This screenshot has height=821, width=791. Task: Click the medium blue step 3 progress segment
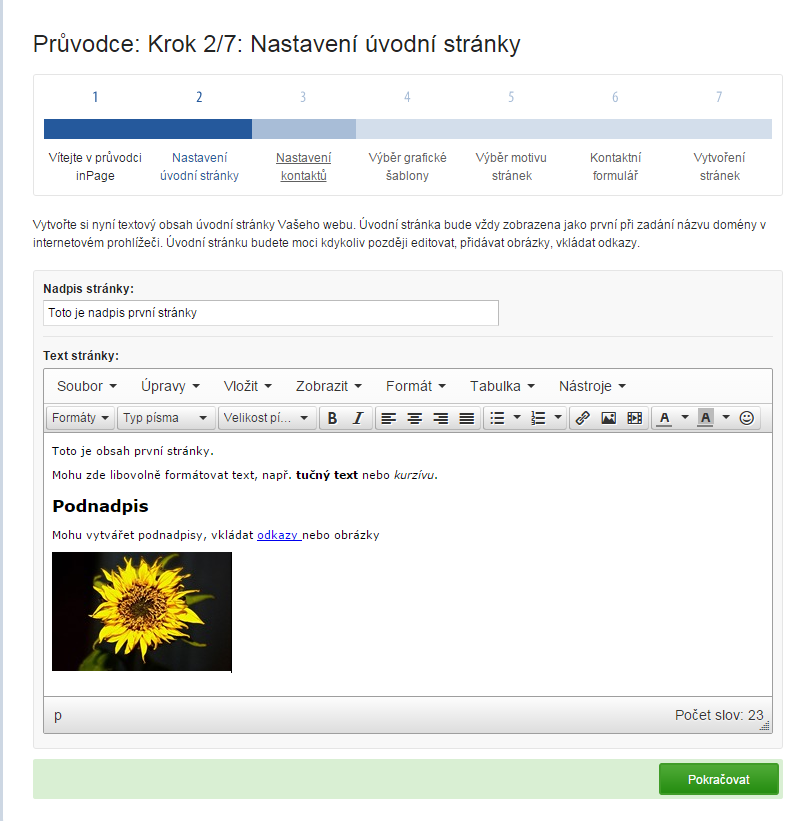click(x=304, y=129)
